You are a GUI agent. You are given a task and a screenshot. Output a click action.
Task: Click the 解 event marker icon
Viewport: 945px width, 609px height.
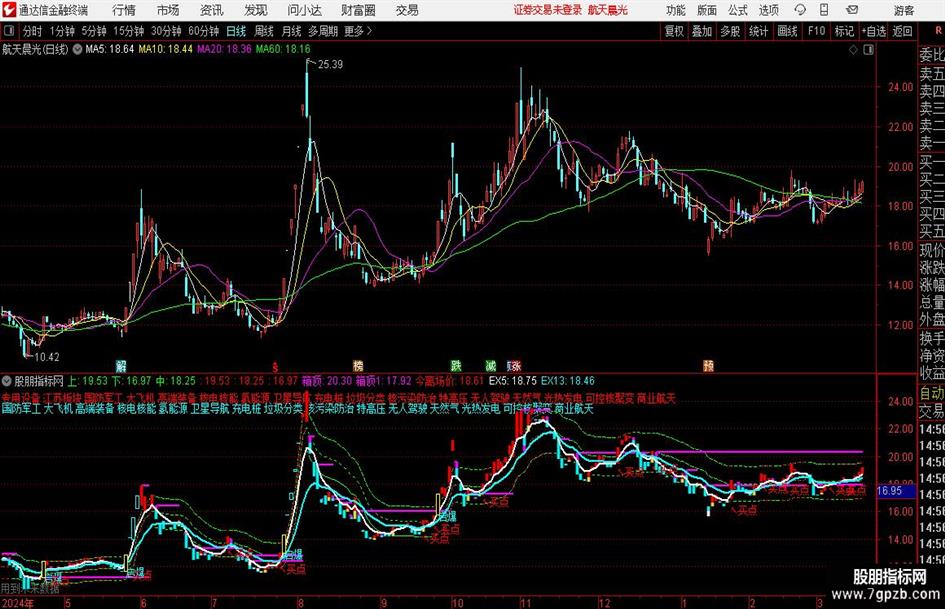tap(121, 365)
